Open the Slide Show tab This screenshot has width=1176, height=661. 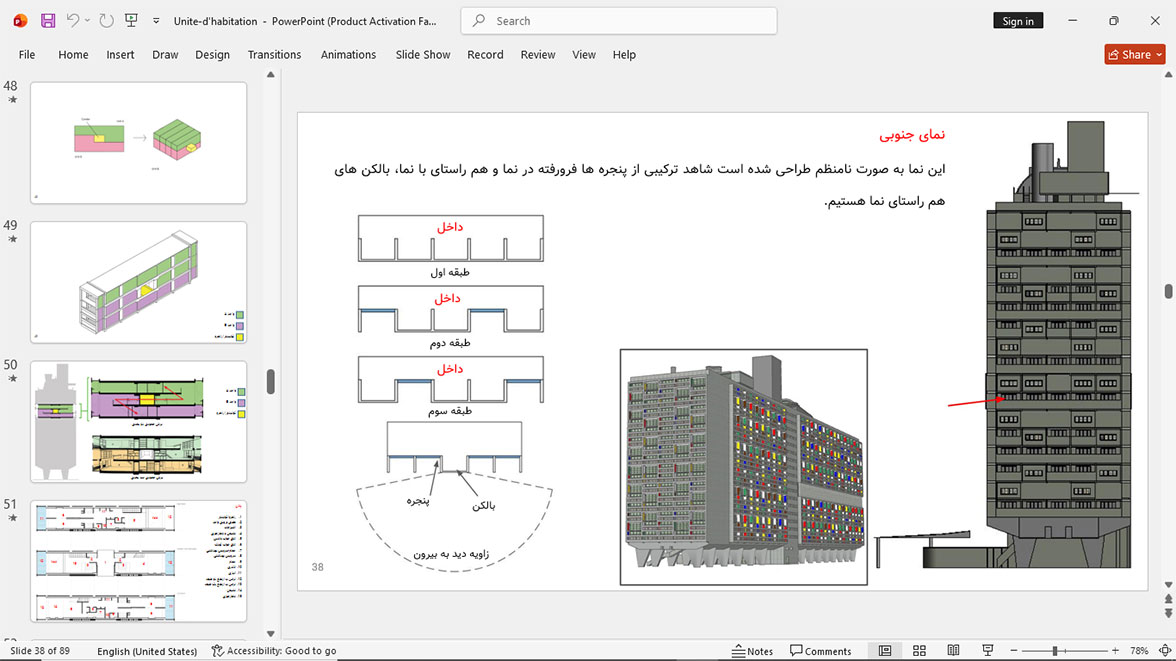click(x=423, y=55)
